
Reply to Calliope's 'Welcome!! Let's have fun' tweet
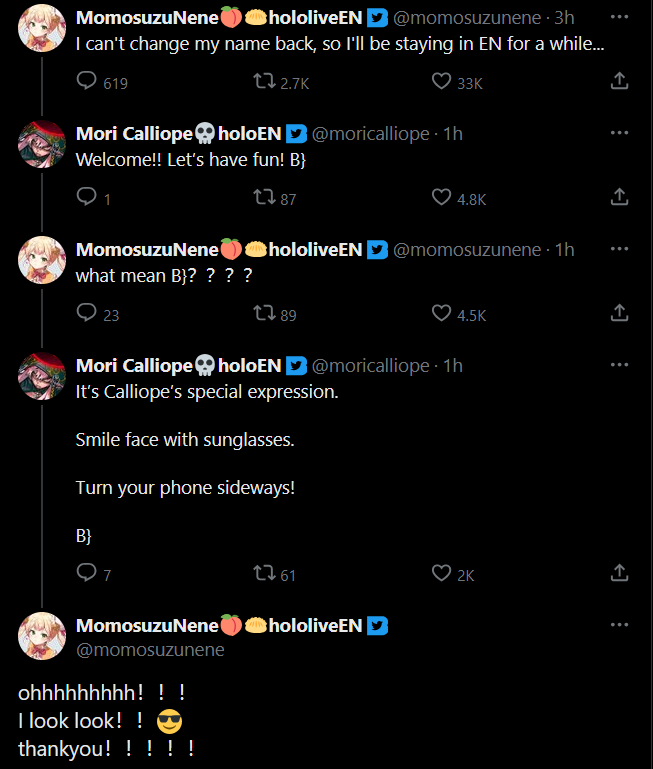pyautogui.click(x=87, y=198)
